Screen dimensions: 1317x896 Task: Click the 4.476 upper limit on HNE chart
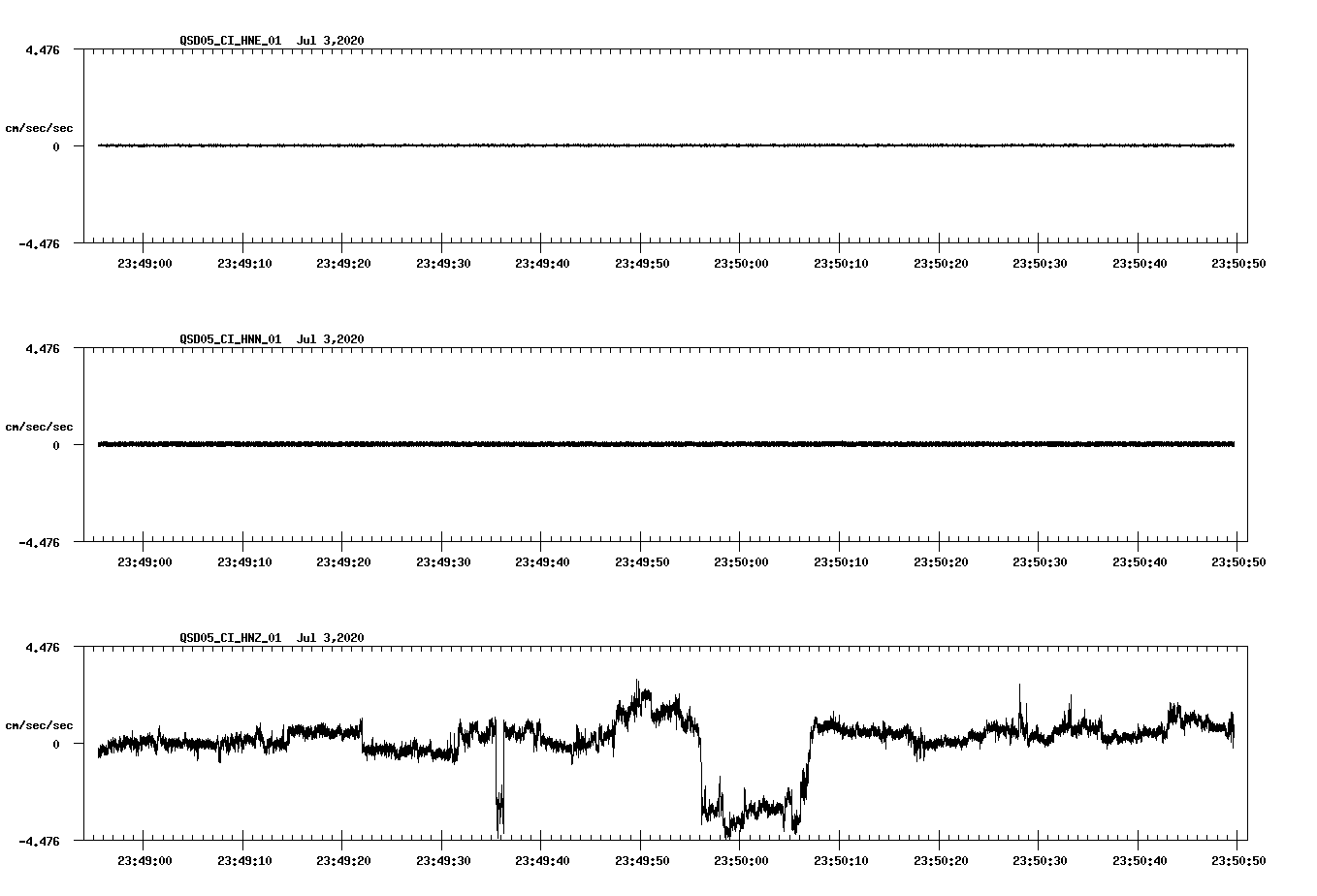pos(43,49)
